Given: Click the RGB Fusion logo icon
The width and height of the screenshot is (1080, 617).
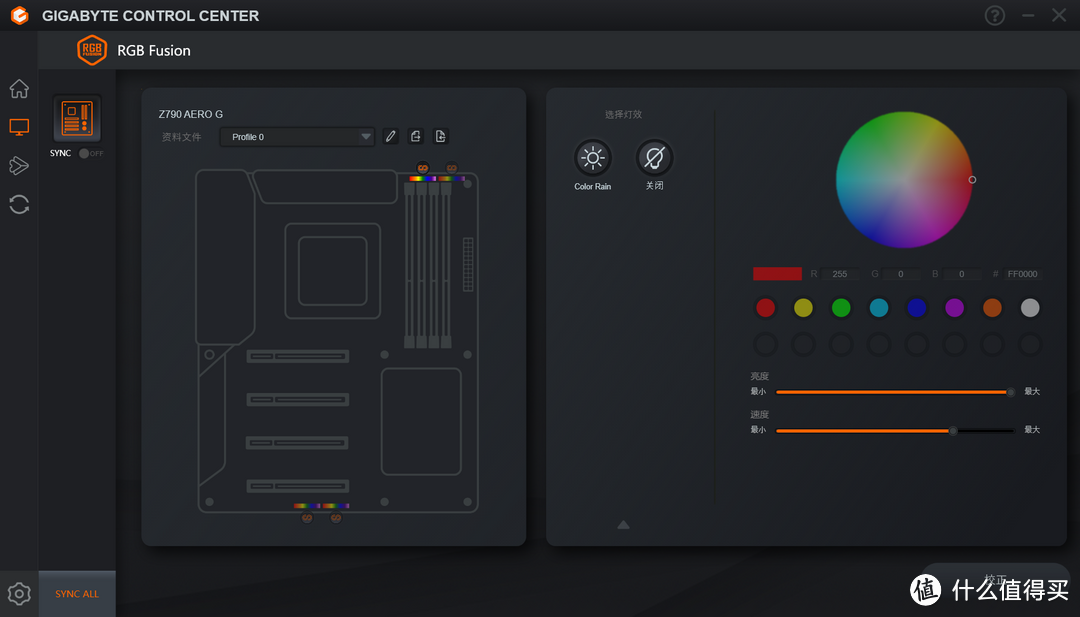Looking at the screenshot, I should (92, 50).
